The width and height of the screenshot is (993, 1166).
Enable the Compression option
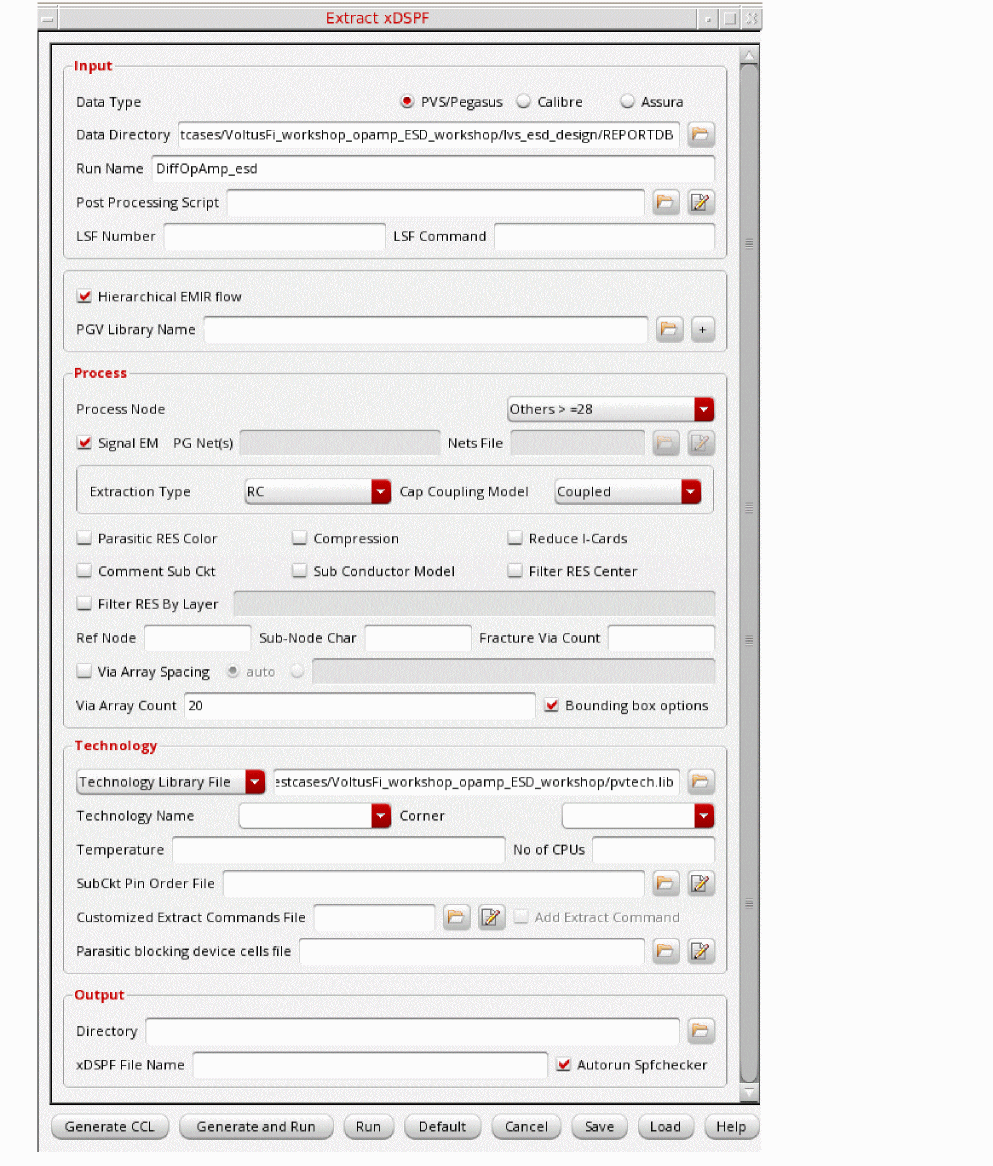(x=299, y=539)
